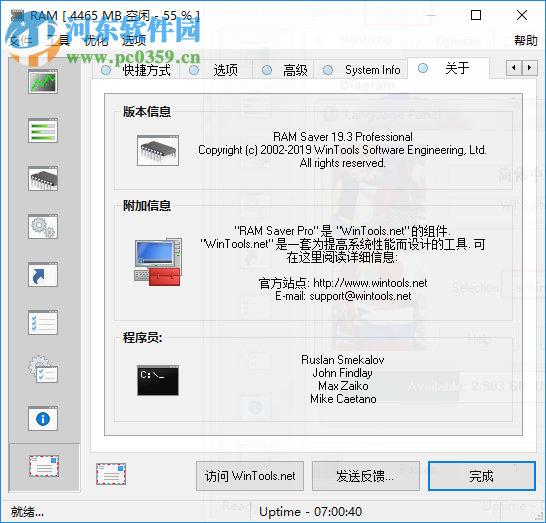Open the gear with checklist advanced icon
The width and height of the screenshot is (546, 523).
(x=43, y=369)
